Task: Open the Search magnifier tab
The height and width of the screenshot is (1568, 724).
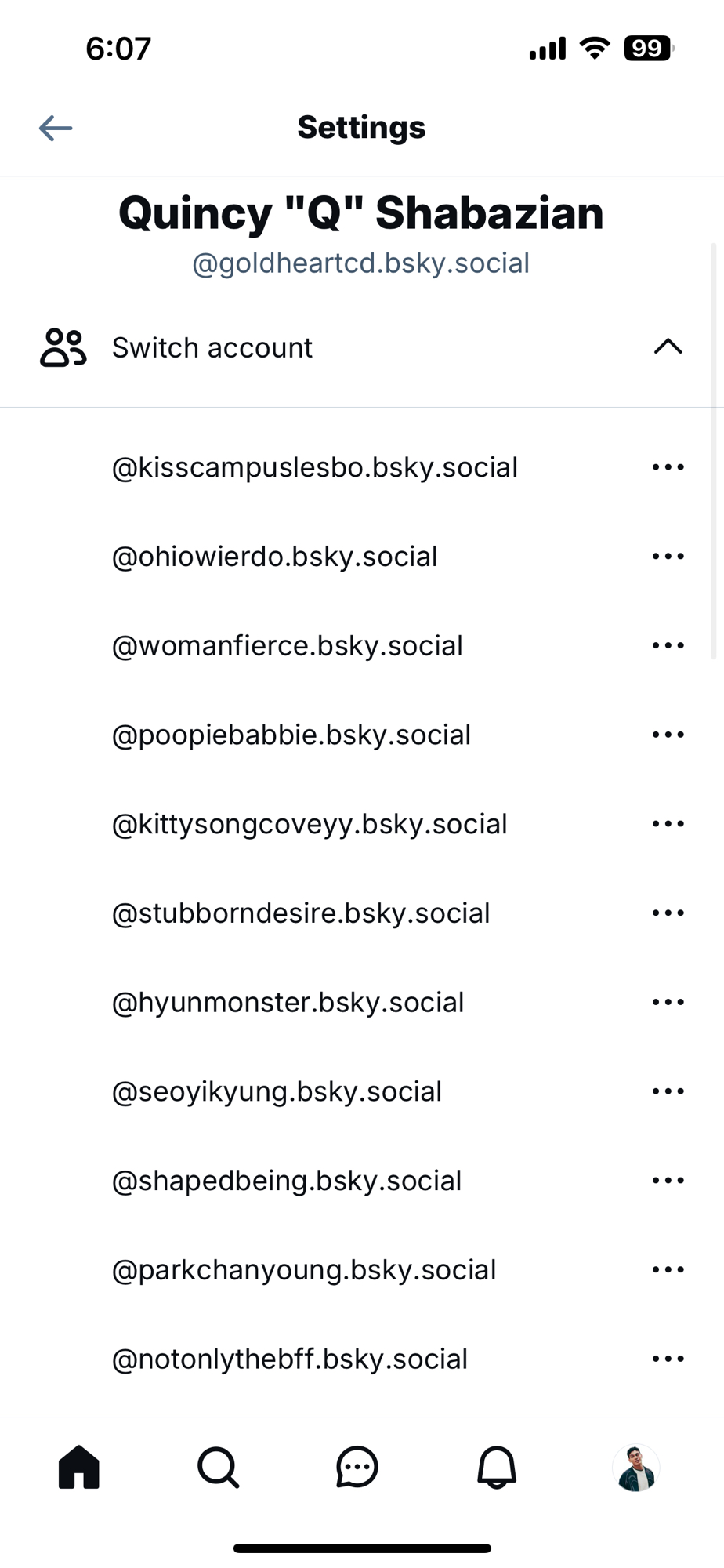Action: pos(219,1467)
